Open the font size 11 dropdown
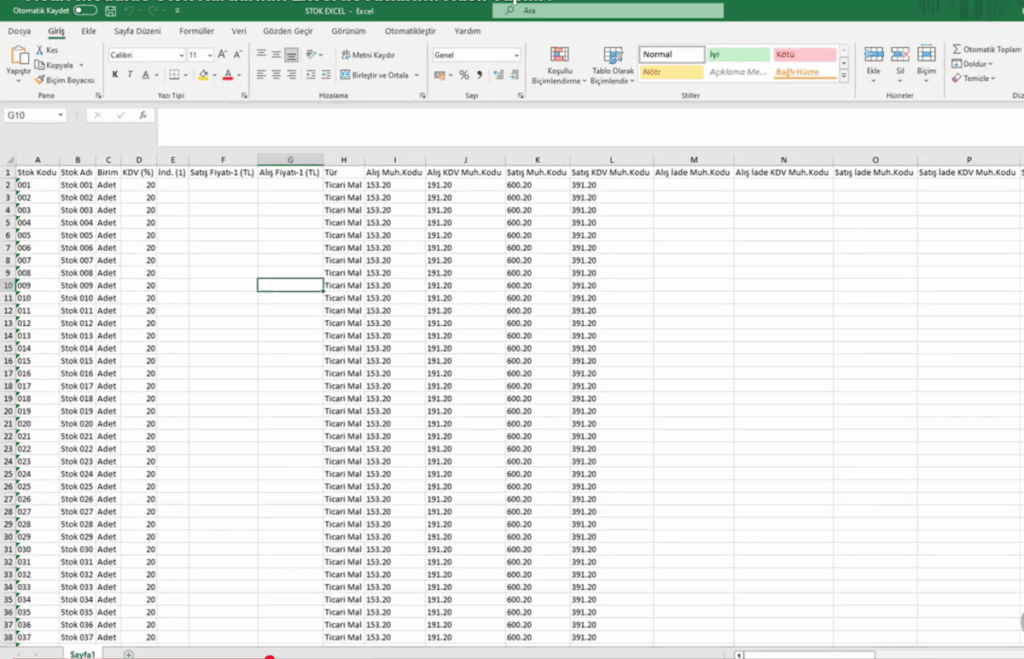This screenshot has height=659, width=1024. coord(209,56)
